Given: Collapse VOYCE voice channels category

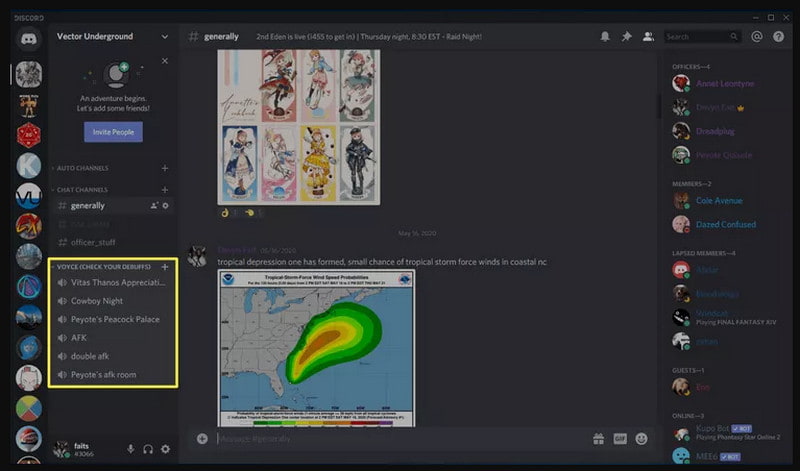Looking at the screenshot, I should (103, 267).
